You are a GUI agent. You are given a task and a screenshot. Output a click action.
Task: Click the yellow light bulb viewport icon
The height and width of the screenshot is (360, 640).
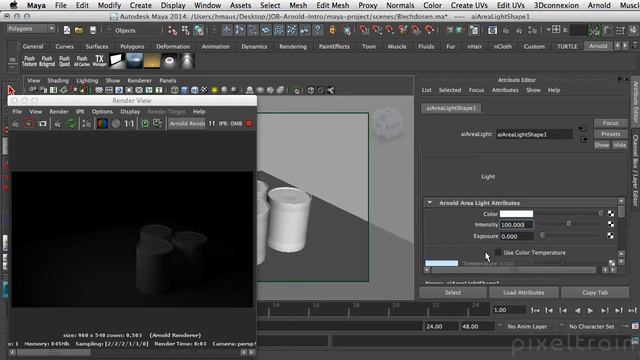(214, 90)
